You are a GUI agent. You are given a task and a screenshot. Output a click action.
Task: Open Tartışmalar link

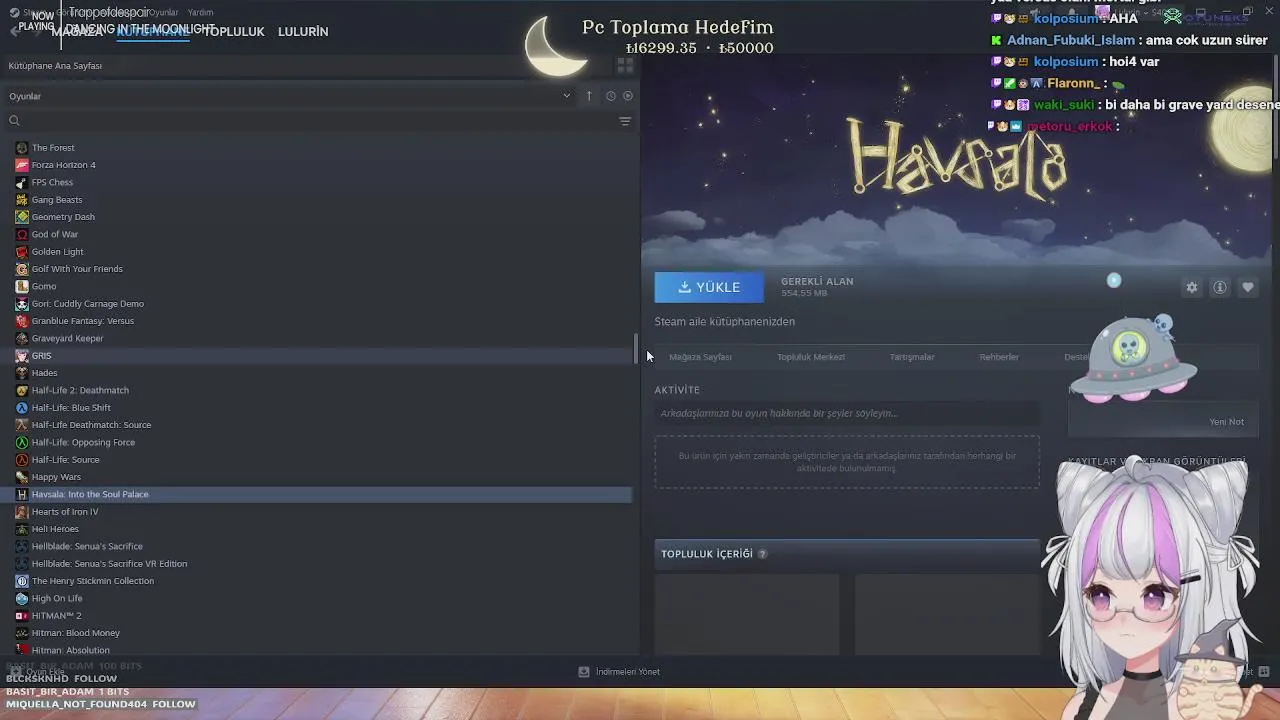[912, 357]
